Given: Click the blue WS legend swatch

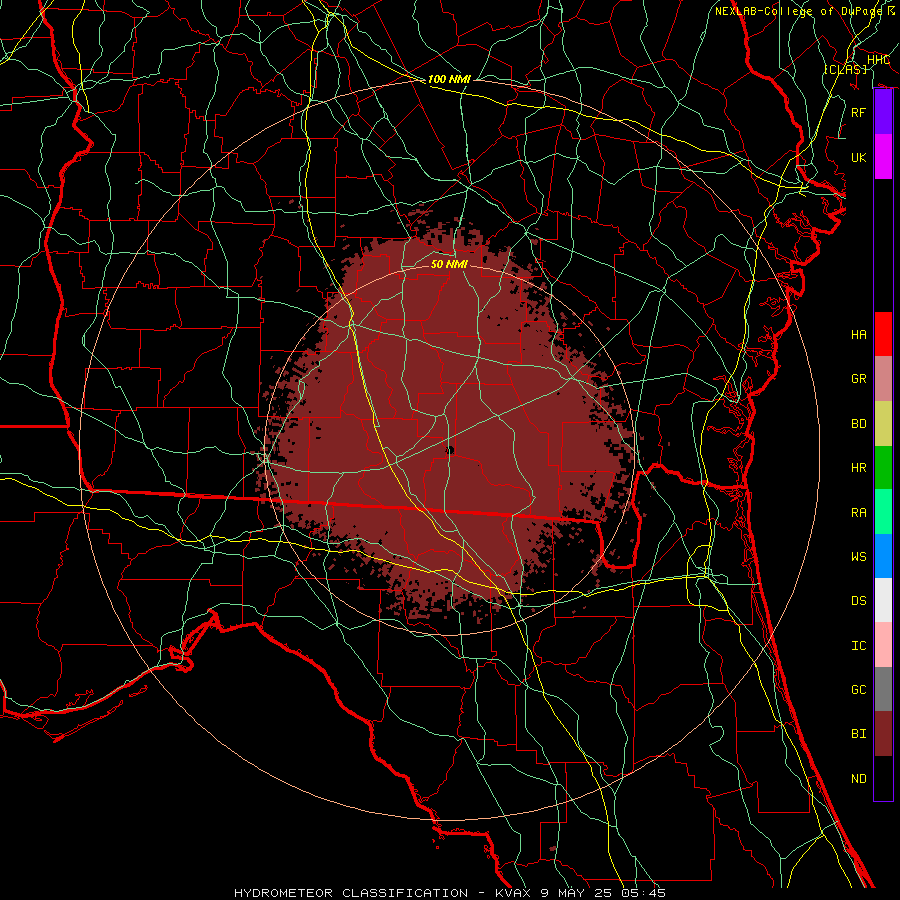Looking at the screenshot, I should (883, 556).
